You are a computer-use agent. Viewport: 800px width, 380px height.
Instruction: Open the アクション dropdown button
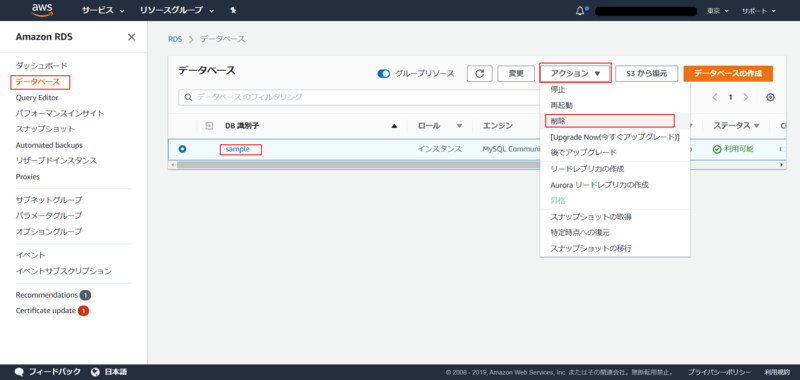click(575, 73)
